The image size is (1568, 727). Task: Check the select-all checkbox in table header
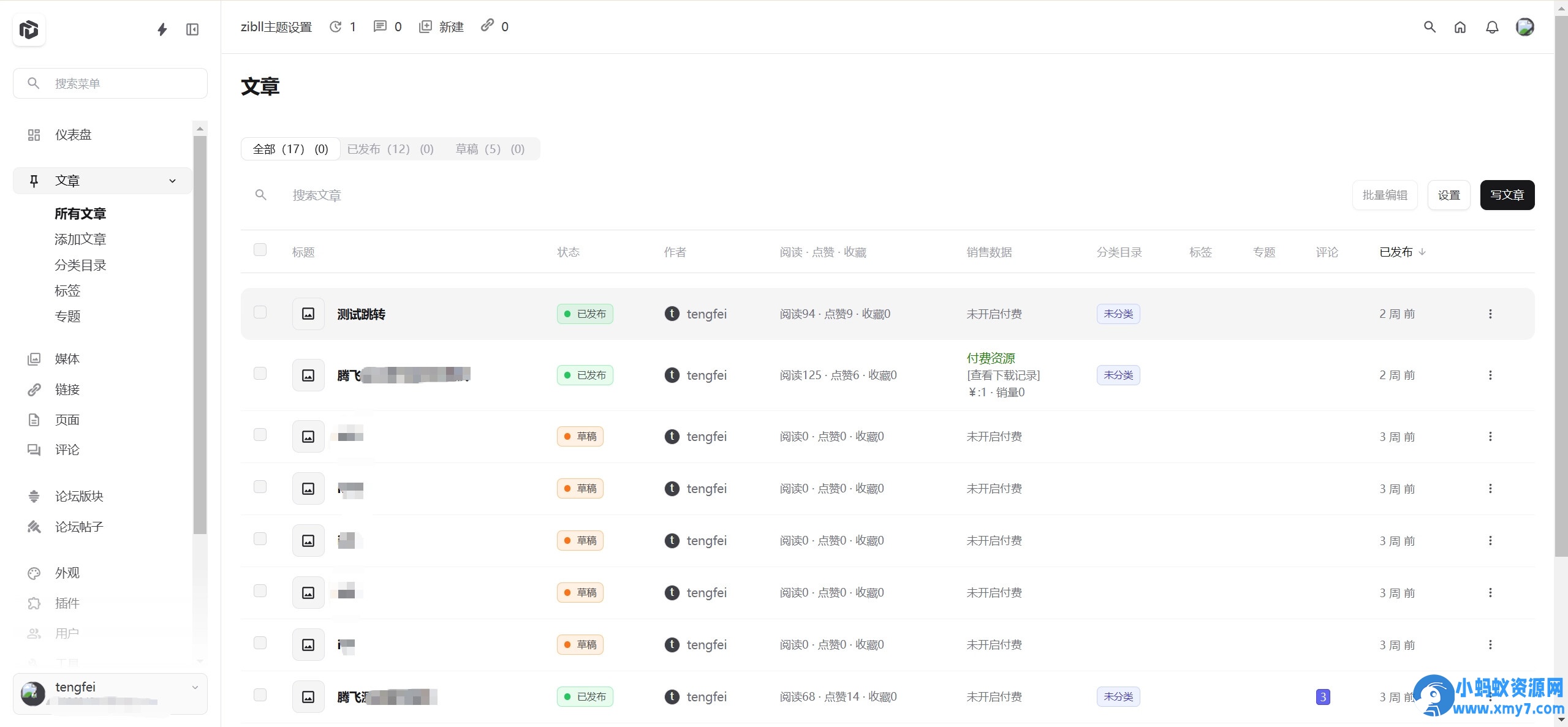coord(260,250)
